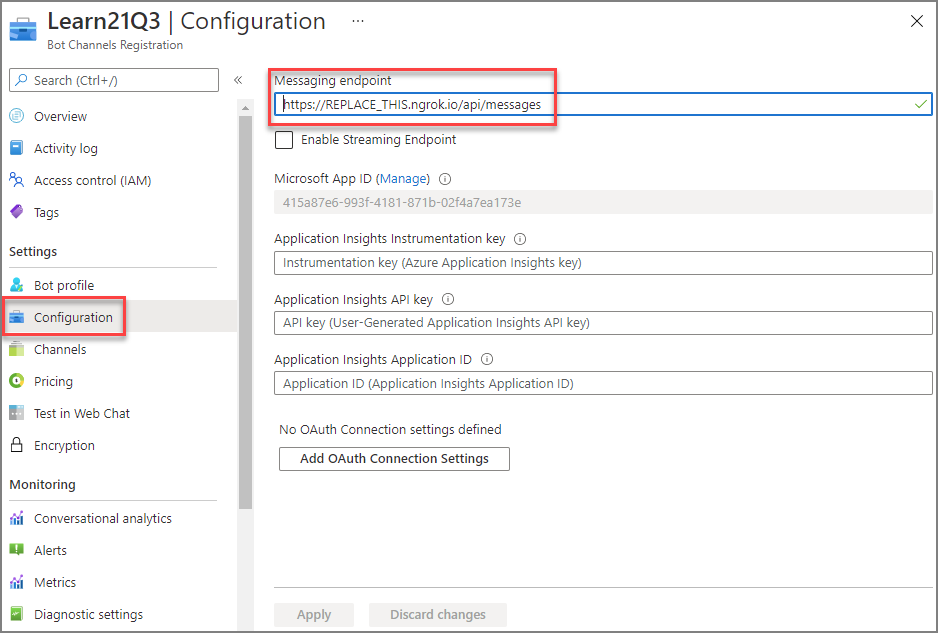Click the Messaging endpoint URL field
Screen dimensions: 938x633
[x=603, y=104]
